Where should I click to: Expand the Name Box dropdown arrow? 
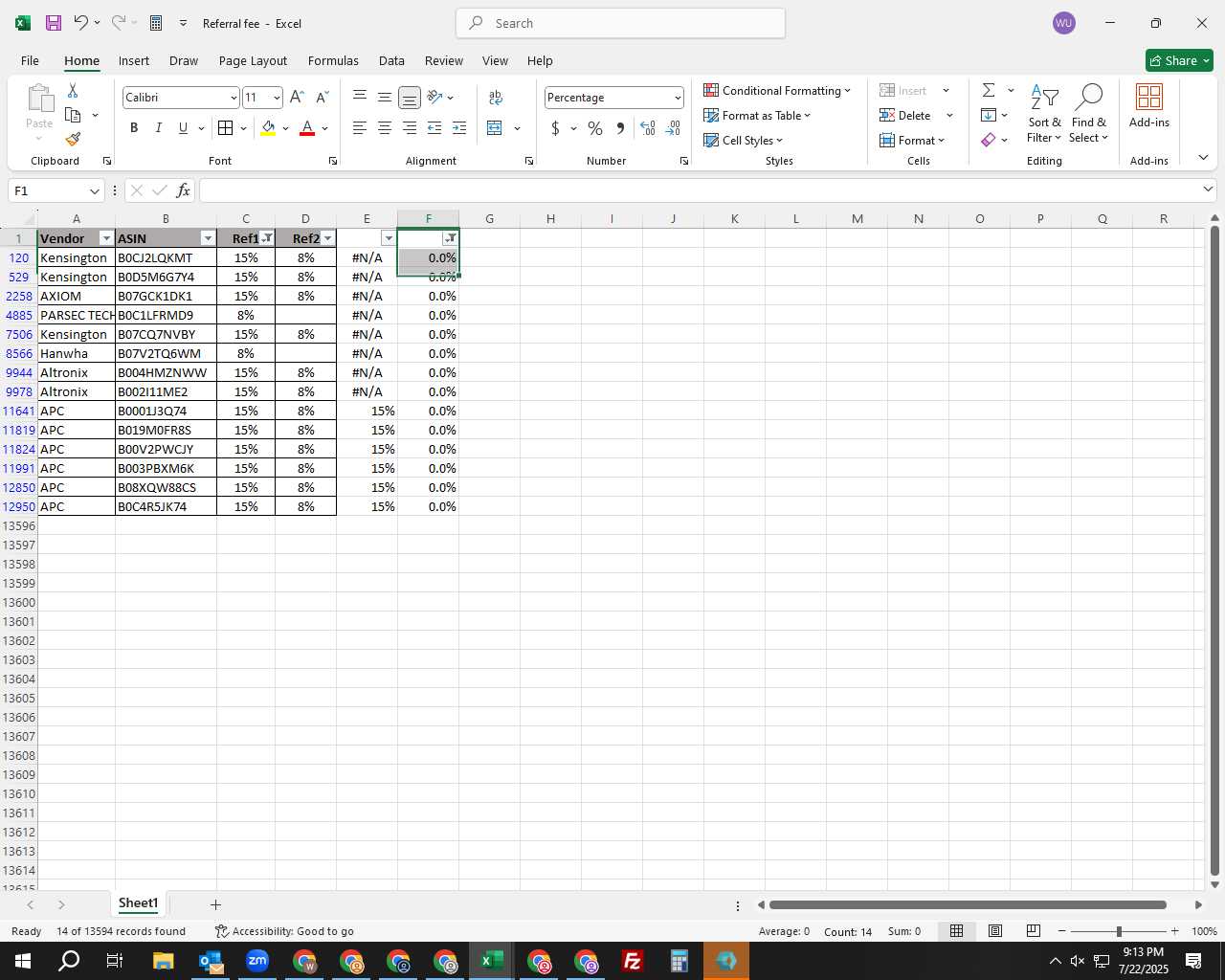[x=94, y=190]
